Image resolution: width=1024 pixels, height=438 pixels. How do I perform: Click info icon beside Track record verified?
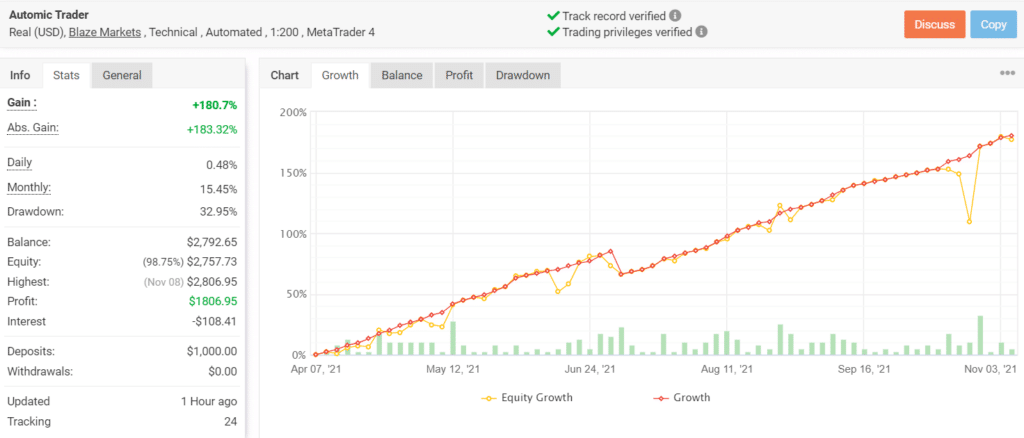click(x=676, y=16)
